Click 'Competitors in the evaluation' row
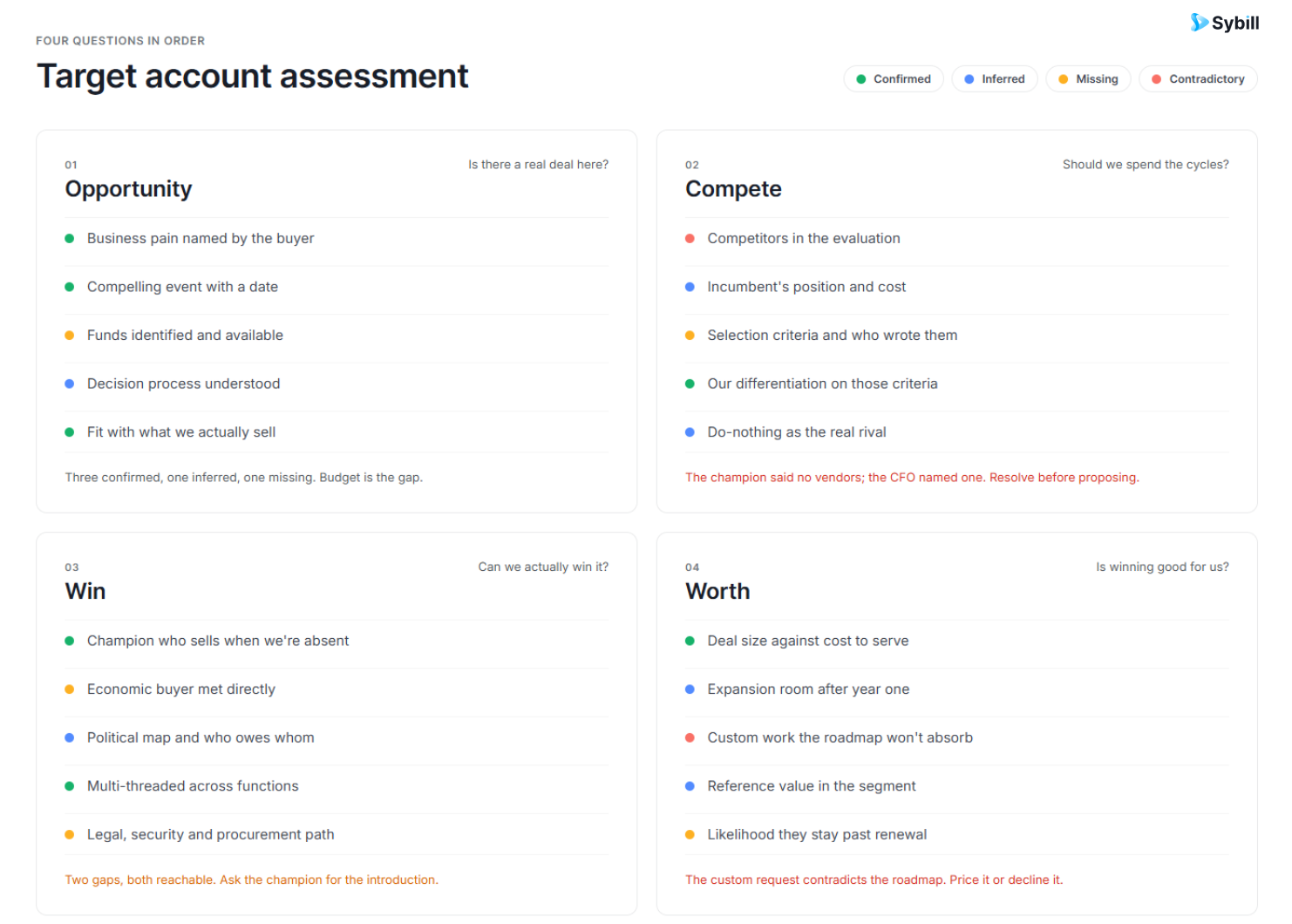Image resolution: width=1292 pixels, height=924 pixels. click(x=957, y=239)
